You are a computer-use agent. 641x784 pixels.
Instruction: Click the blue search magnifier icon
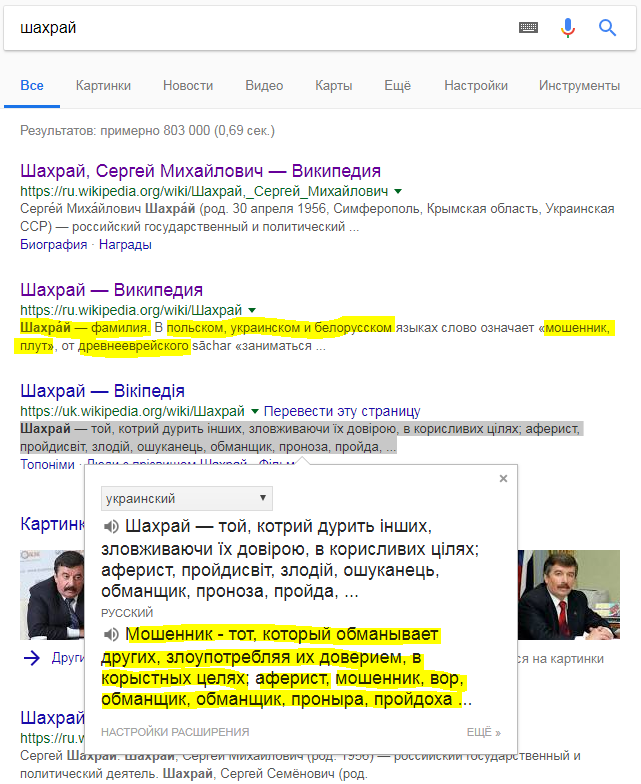click(x=607, y=28)
